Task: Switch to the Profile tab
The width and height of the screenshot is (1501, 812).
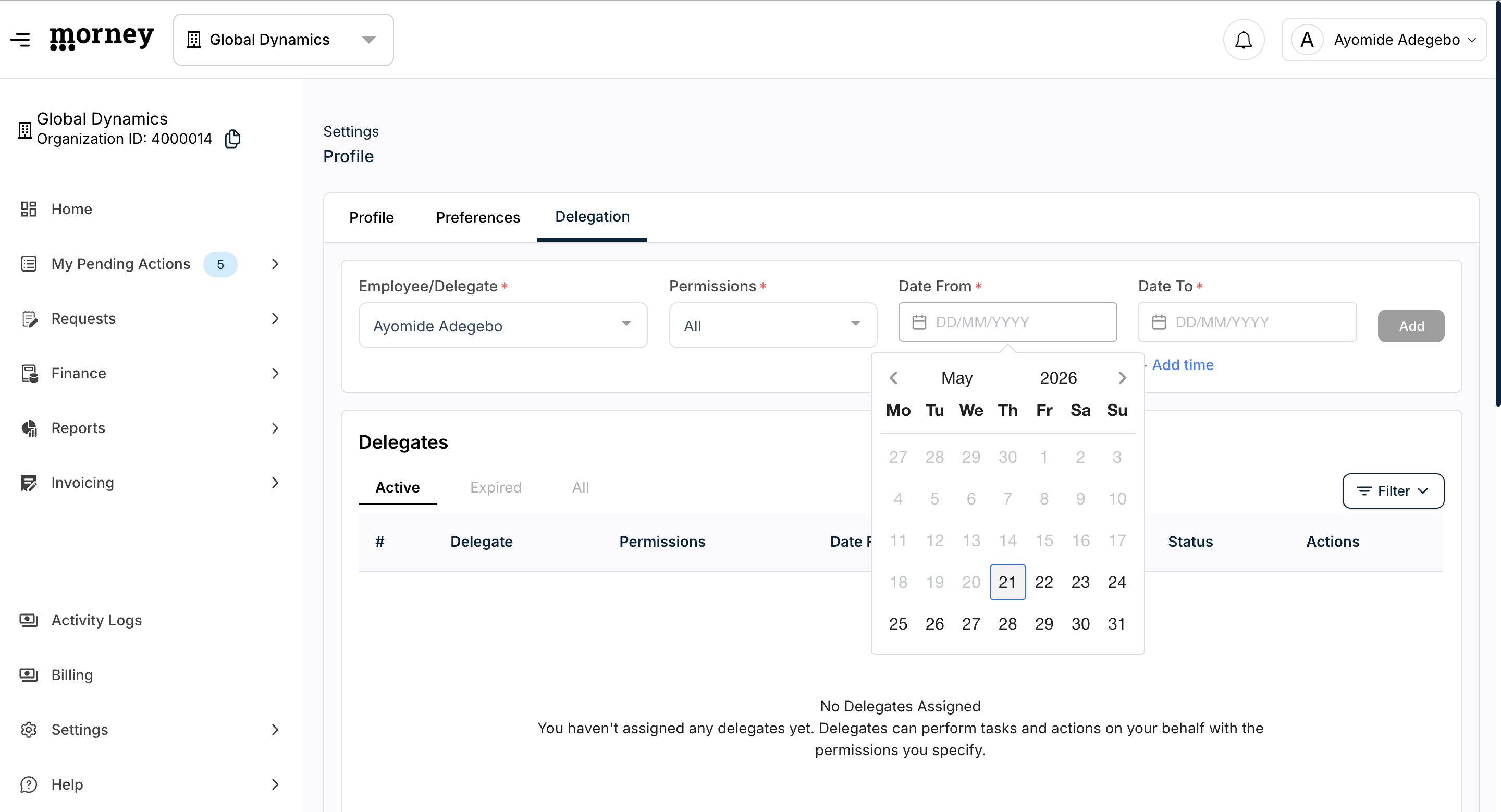Action: coord(371,217)
